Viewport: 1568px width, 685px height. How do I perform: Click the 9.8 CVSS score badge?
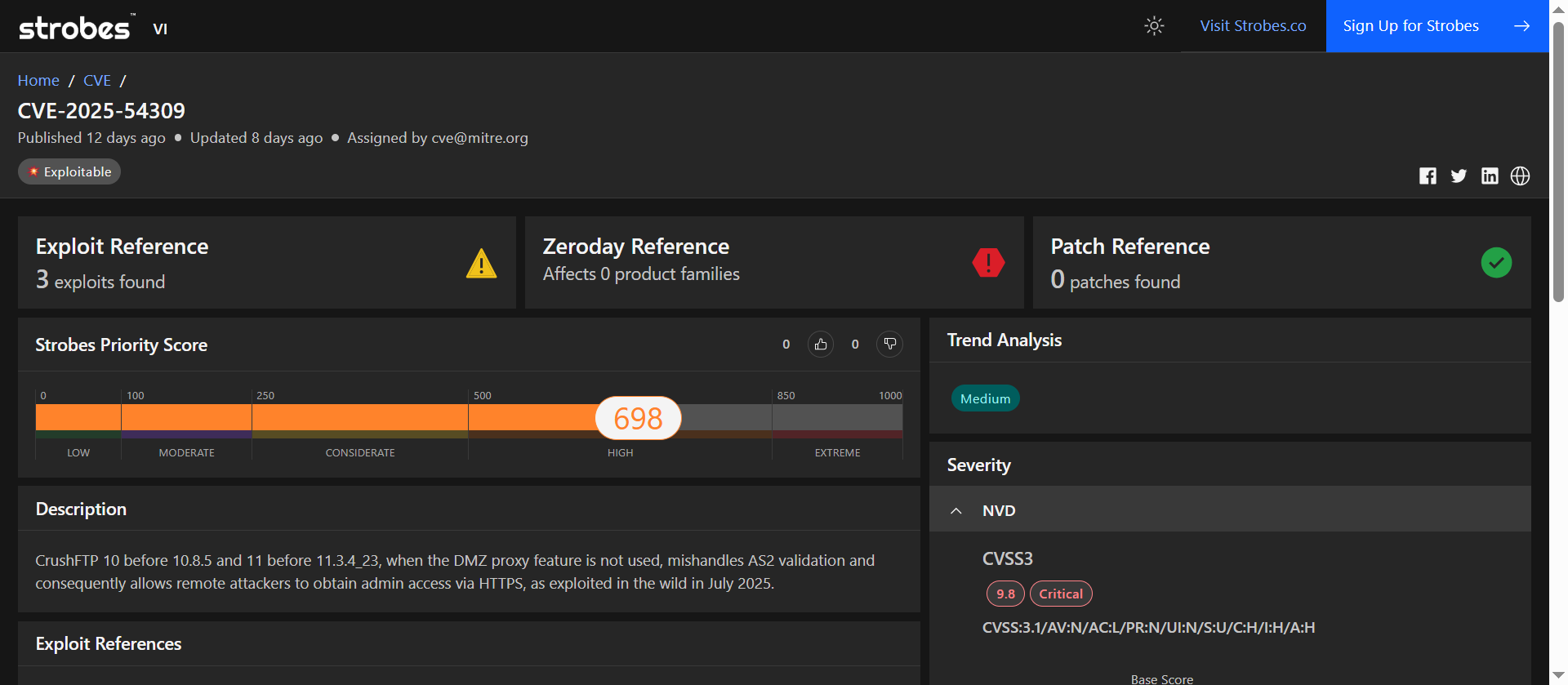[x=1005, y=594]
